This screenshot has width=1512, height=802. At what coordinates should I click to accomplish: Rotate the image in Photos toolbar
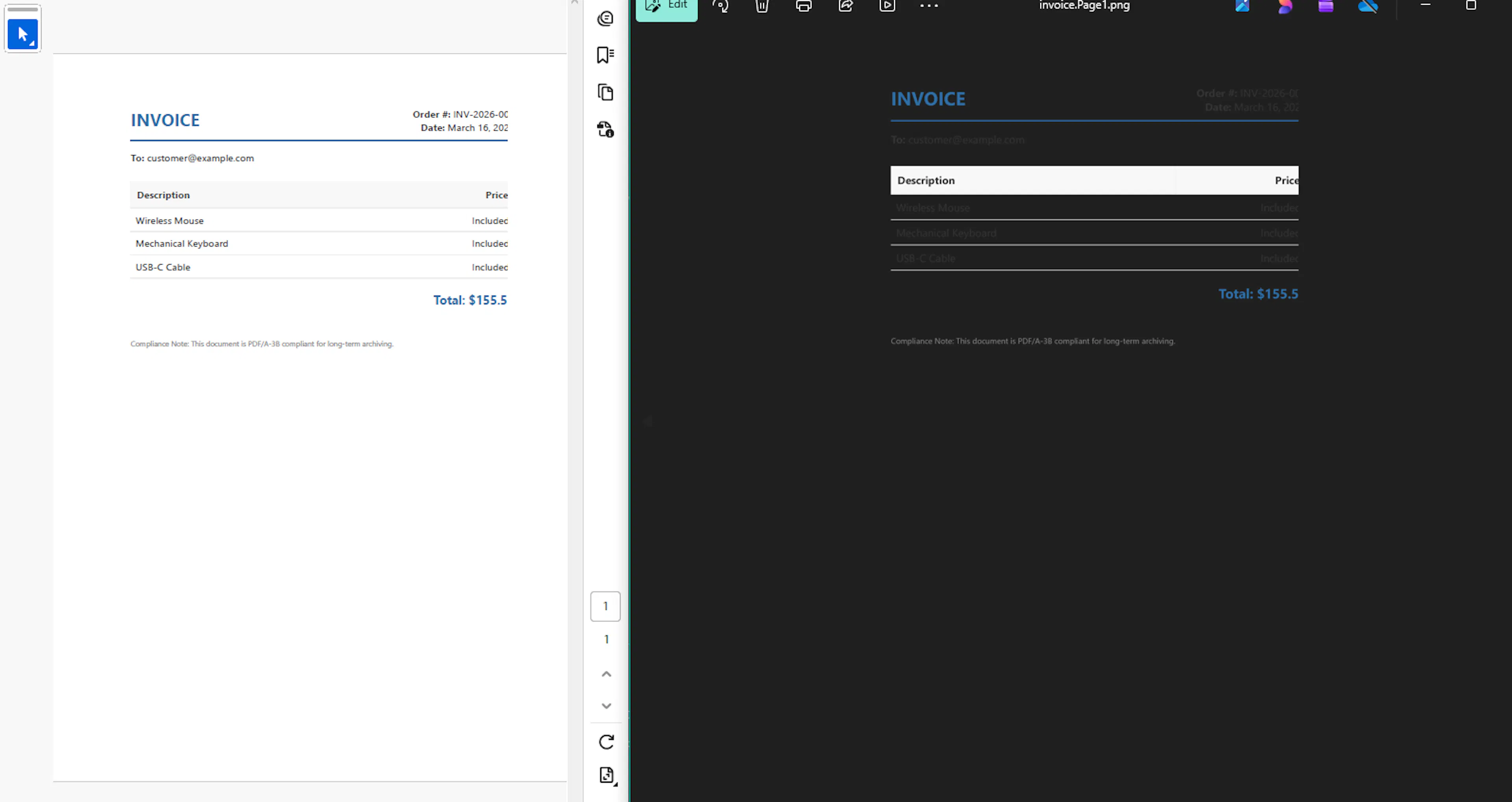(x=720, y=6)
